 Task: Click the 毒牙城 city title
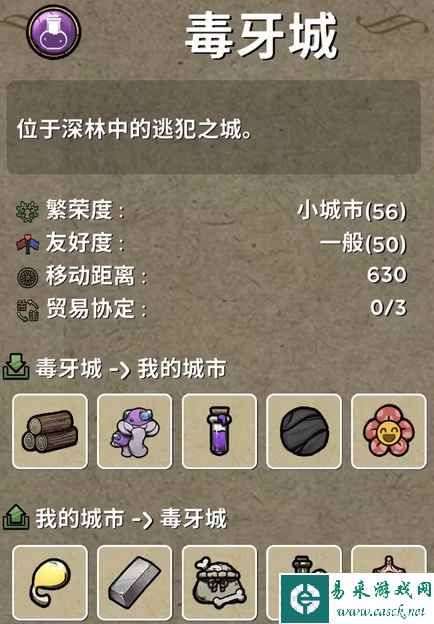pyautogui.click(x=261, y=36)
